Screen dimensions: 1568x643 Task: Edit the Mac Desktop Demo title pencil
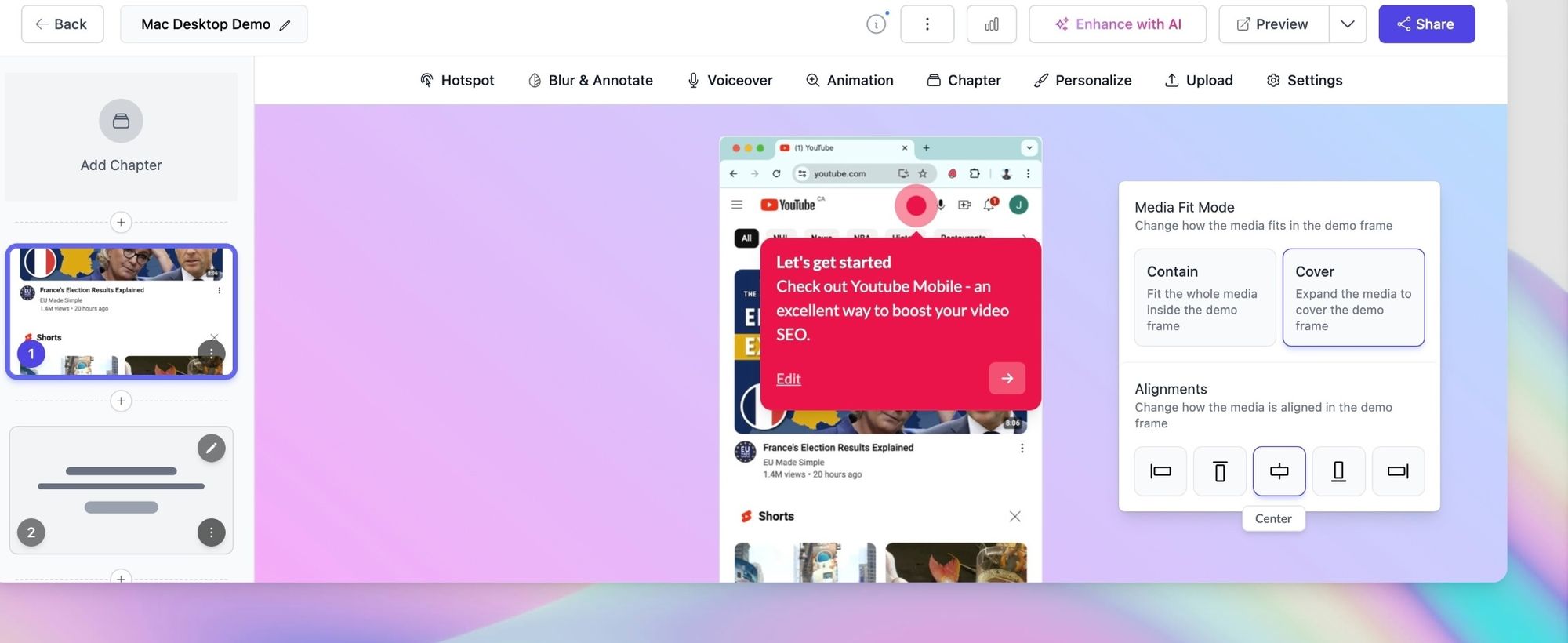coord(285,25)
